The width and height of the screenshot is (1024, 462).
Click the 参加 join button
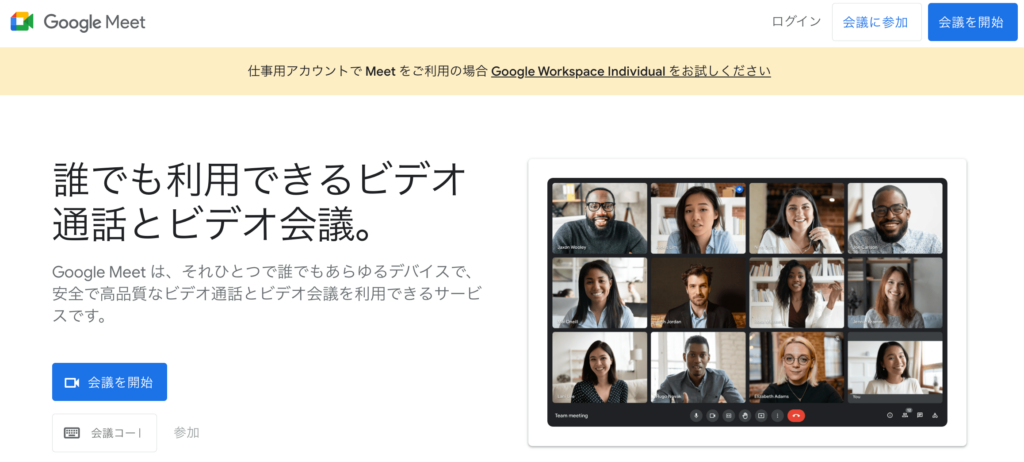click(187, 433)
